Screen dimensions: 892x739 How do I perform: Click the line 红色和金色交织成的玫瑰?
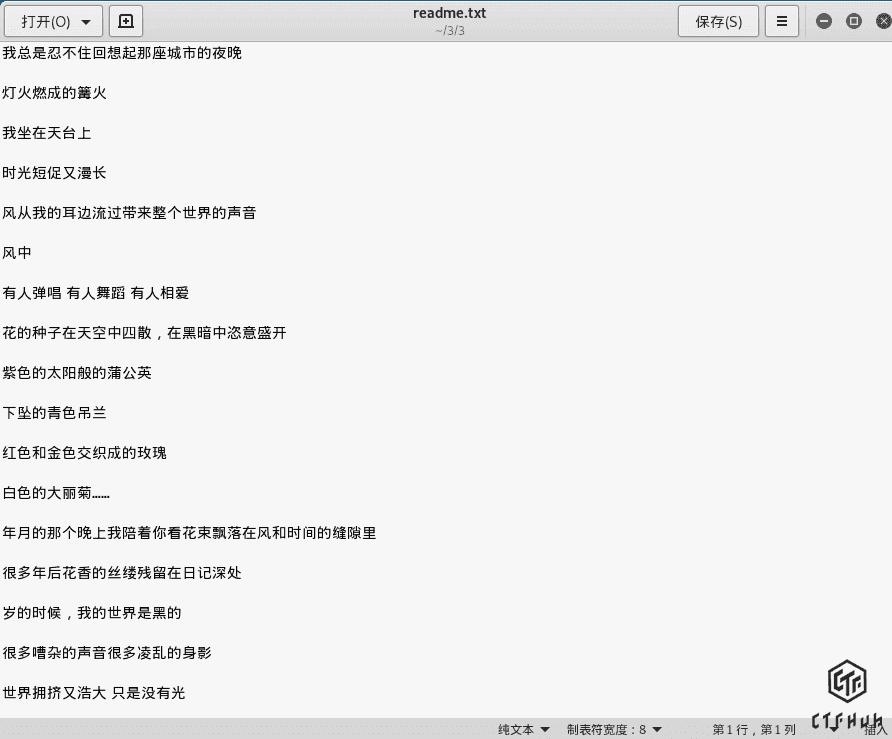(84, 453)
